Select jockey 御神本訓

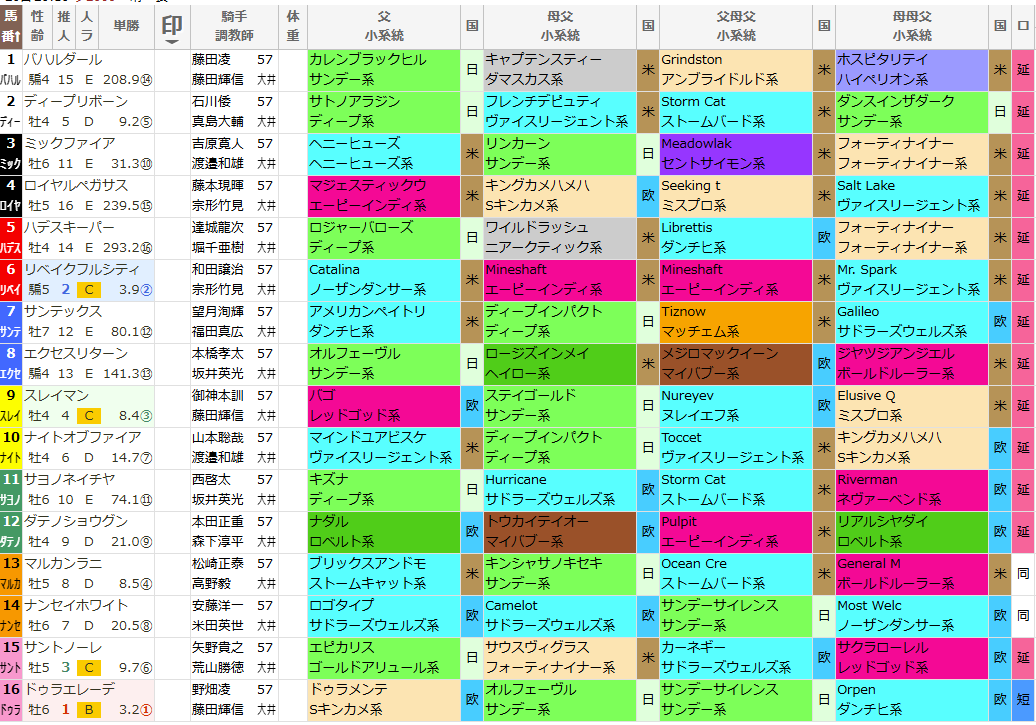coord(217,395)
